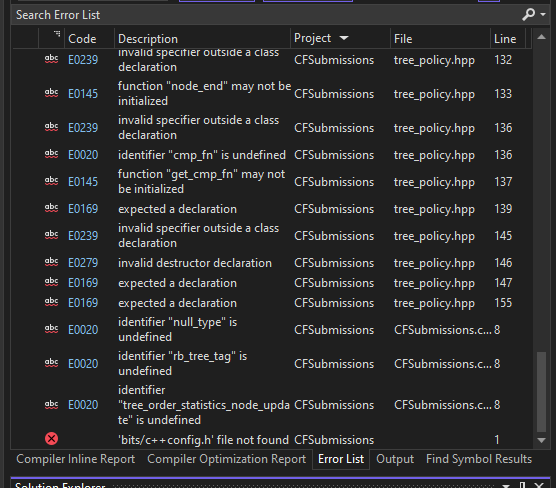Screen dimensions: 556x488
Task: Open error code E0145 for node_end link
Action: pyautogui.click(x=83, y=94)
